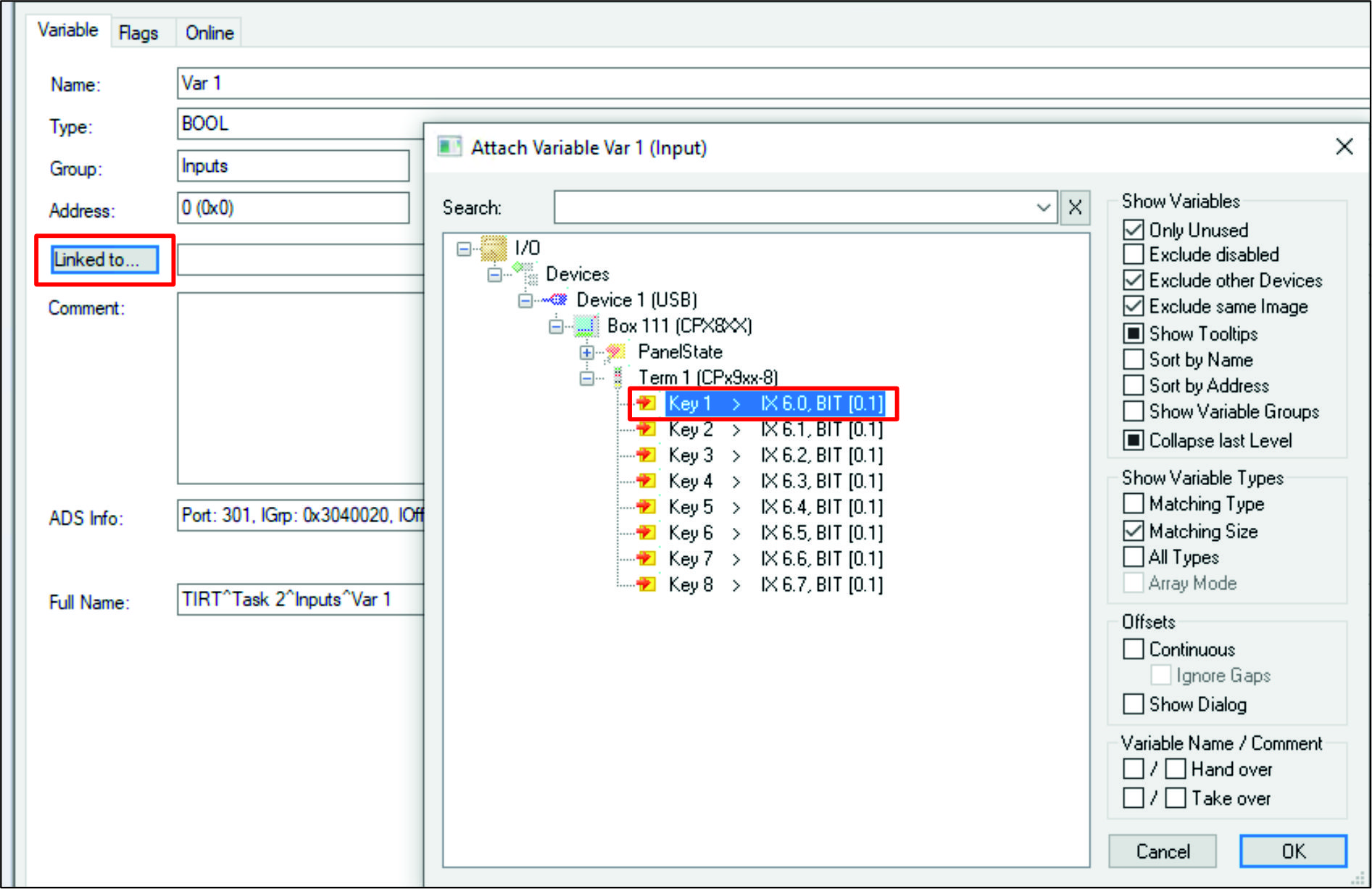Open the Search dropdown arrow

pos(1044,208)
